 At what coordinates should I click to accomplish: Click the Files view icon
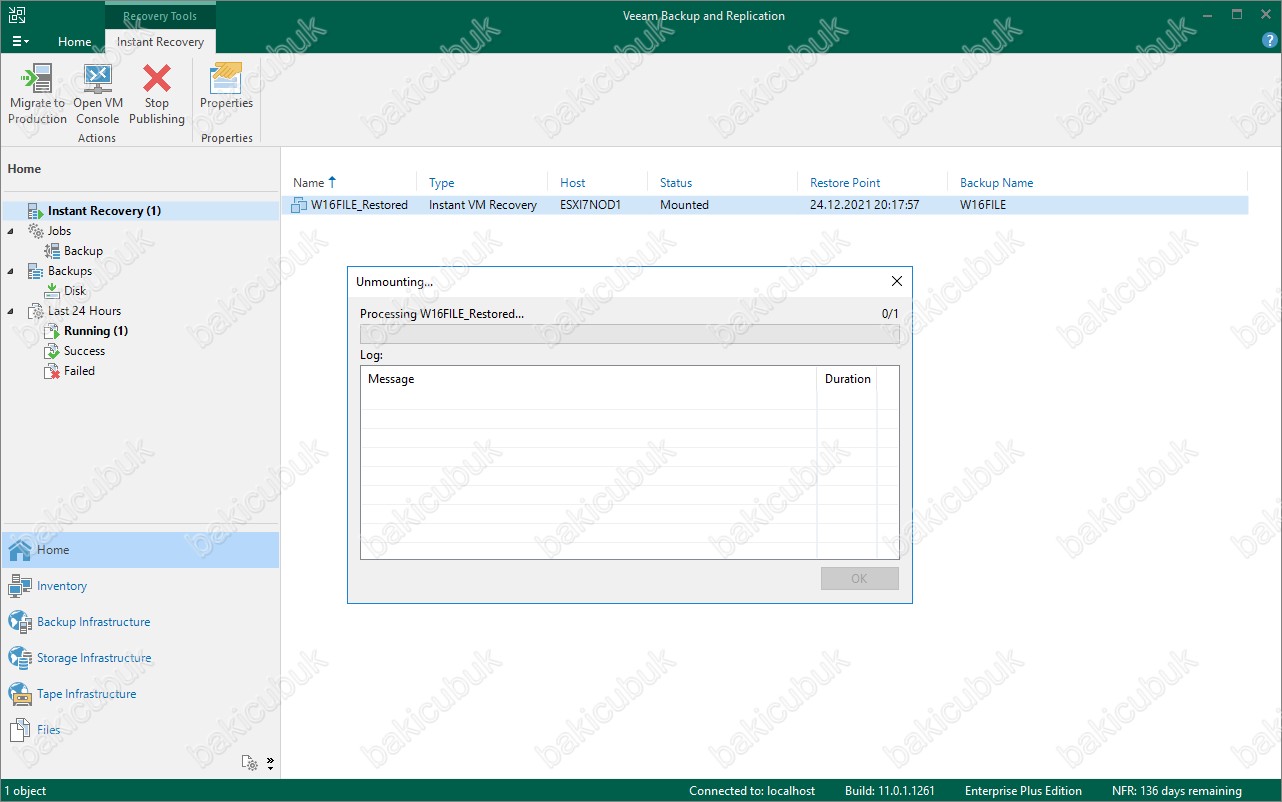[20, 730]
